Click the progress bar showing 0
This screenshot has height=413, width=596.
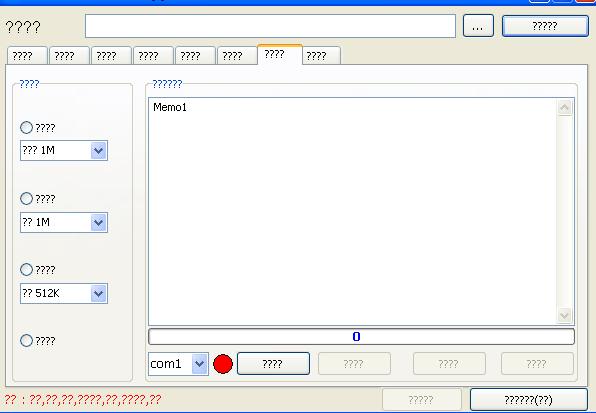tap(361, 337)
